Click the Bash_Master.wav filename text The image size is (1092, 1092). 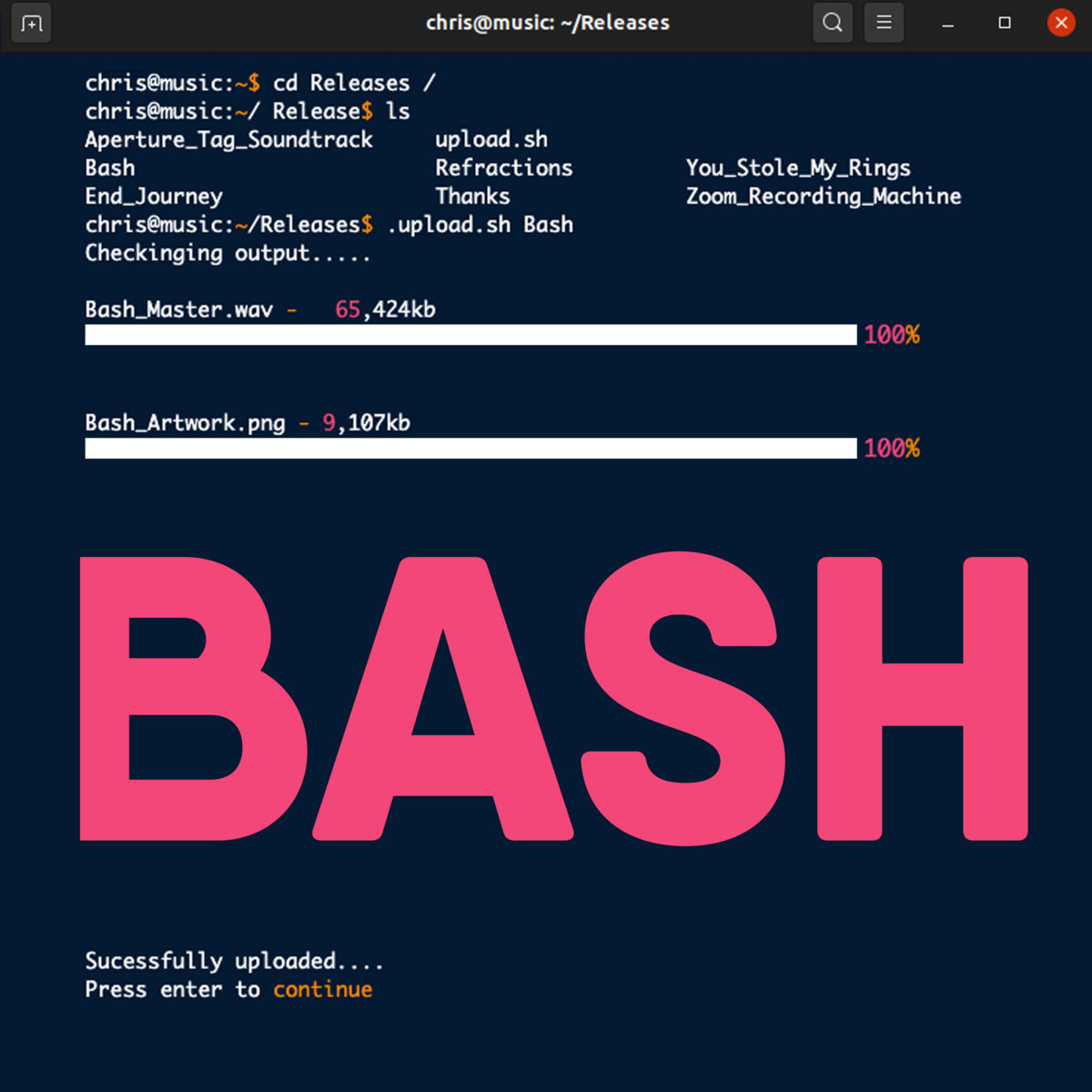tap(179, 309)
